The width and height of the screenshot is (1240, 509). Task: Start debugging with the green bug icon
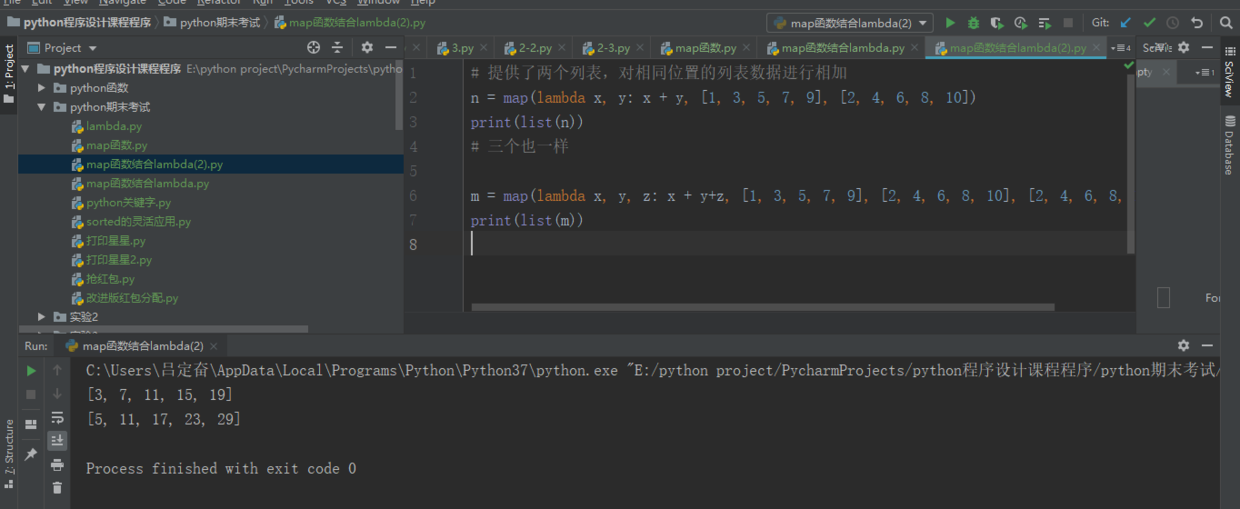[x=973, y=22]
